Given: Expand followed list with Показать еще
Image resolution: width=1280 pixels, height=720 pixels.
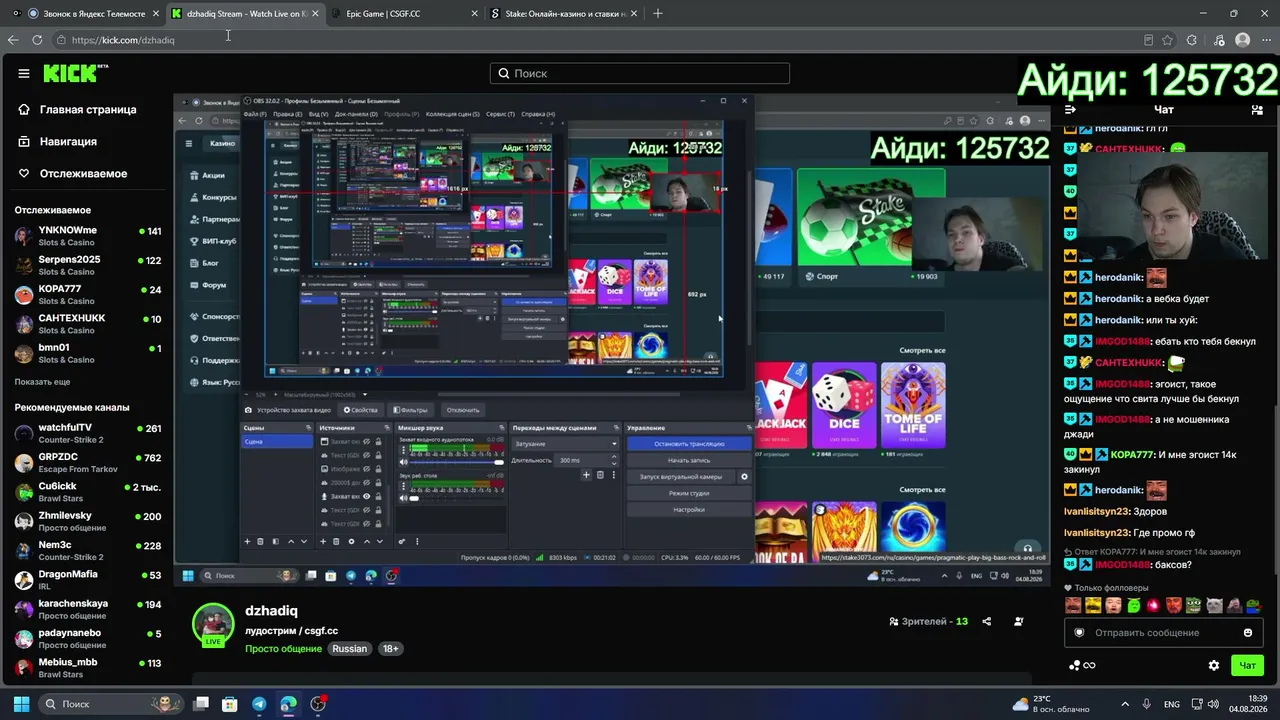Looking at the screenshot, I should 42,382.
